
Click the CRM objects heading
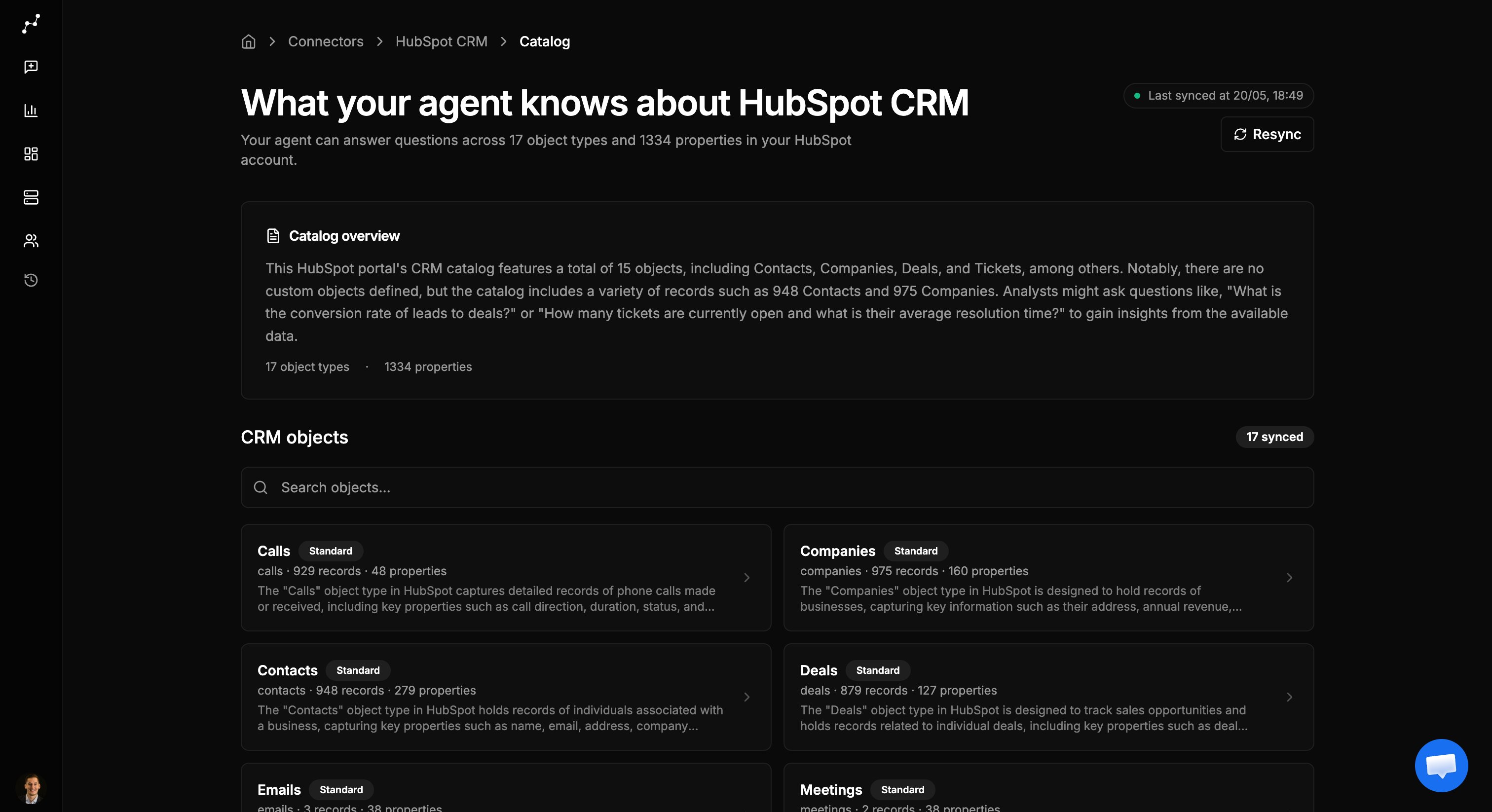click(294, 437)
